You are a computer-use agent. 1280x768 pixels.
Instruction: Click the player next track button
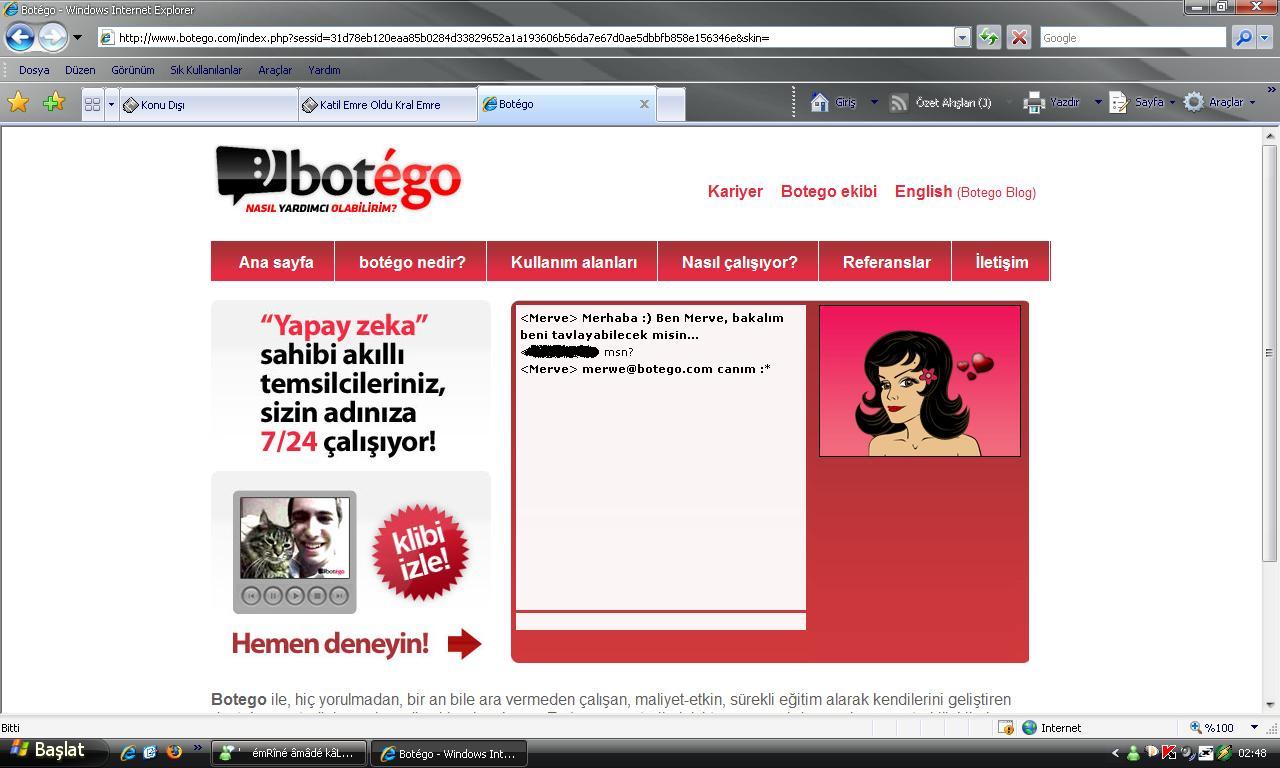(339, 595)
